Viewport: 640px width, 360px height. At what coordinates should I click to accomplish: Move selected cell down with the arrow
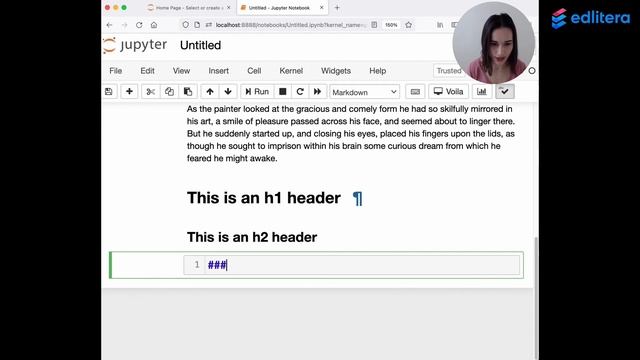click(228, 91)
